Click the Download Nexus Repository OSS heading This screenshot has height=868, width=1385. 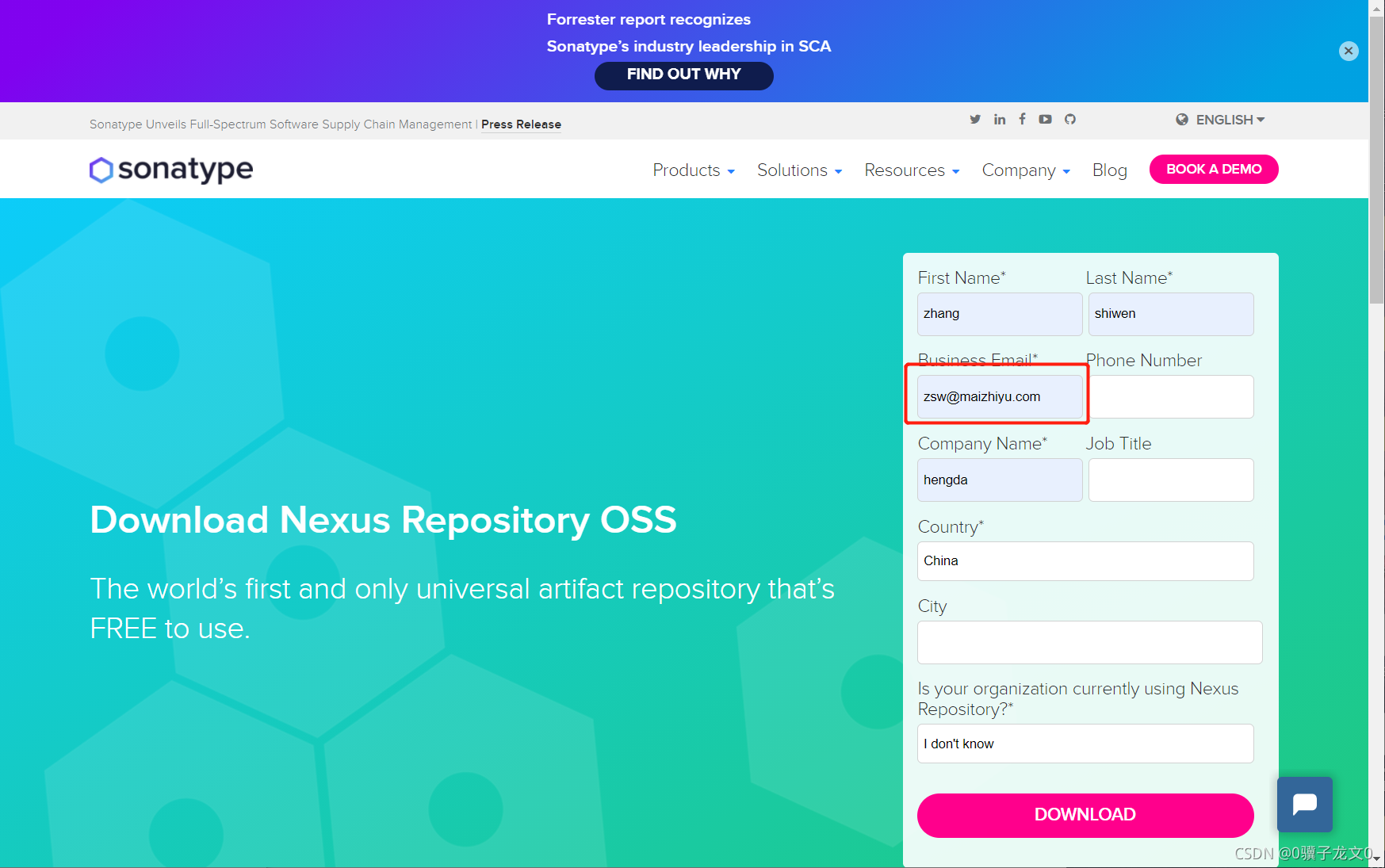click(x=383, y=521)
